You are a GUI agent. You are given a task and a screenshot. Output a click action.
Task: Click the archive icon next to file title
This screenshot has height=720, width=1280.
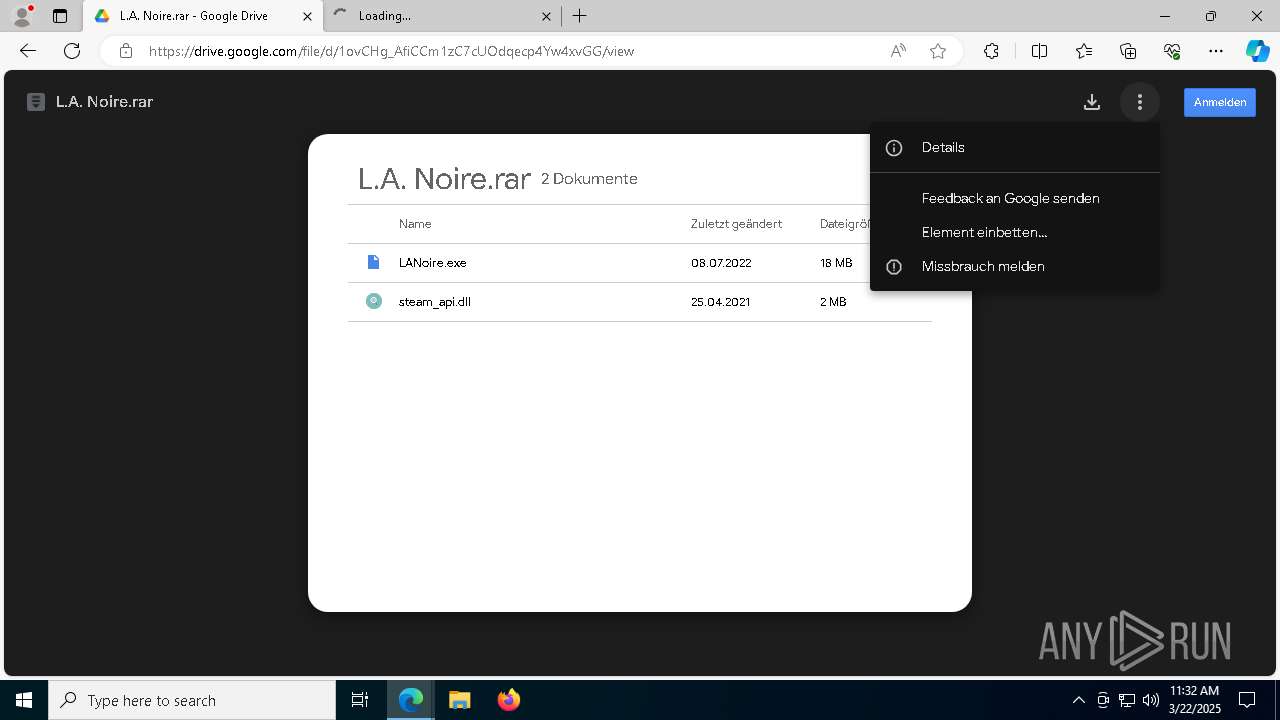[36, 102]
